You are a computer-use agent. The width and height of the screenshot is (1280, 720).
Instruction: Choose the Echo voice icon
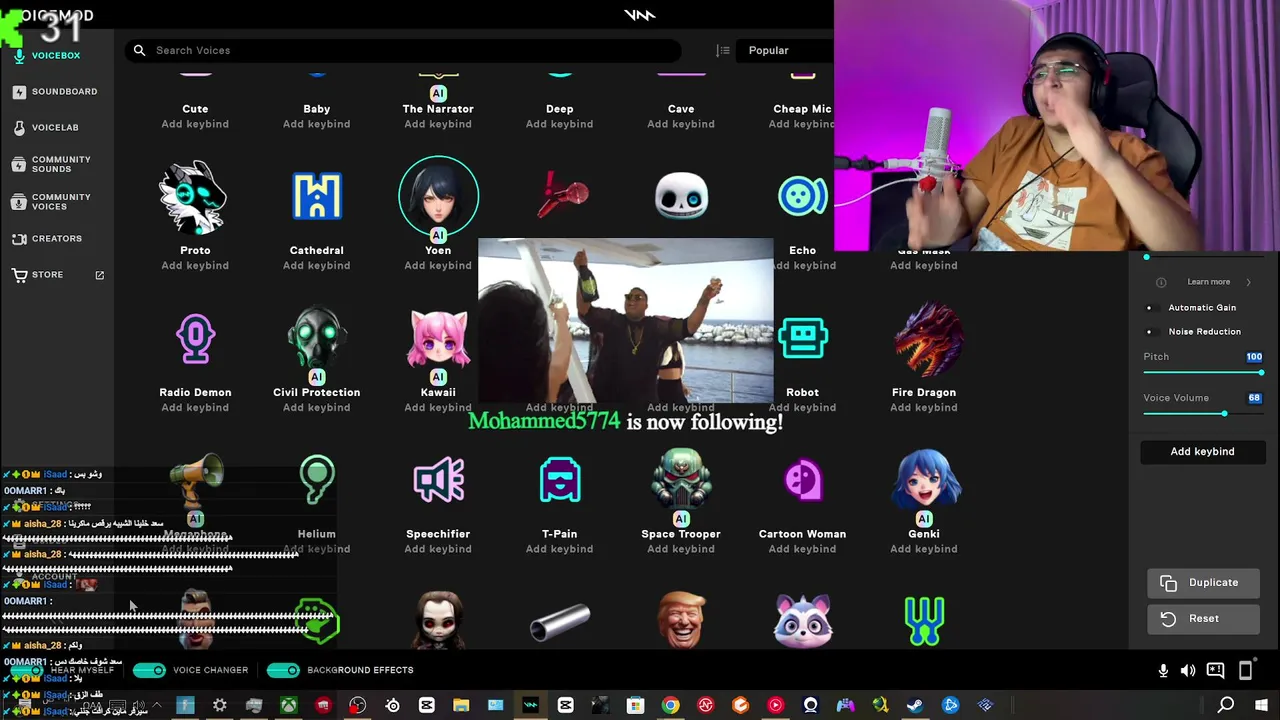[x=802, y=196]
